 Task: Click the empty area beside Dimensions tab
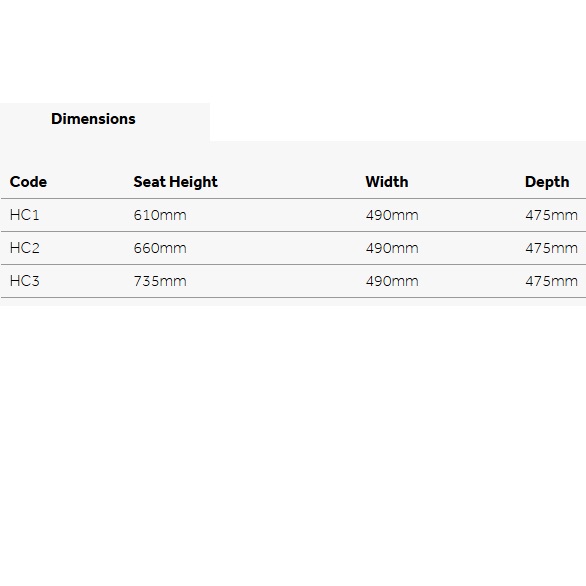(398, 122)
